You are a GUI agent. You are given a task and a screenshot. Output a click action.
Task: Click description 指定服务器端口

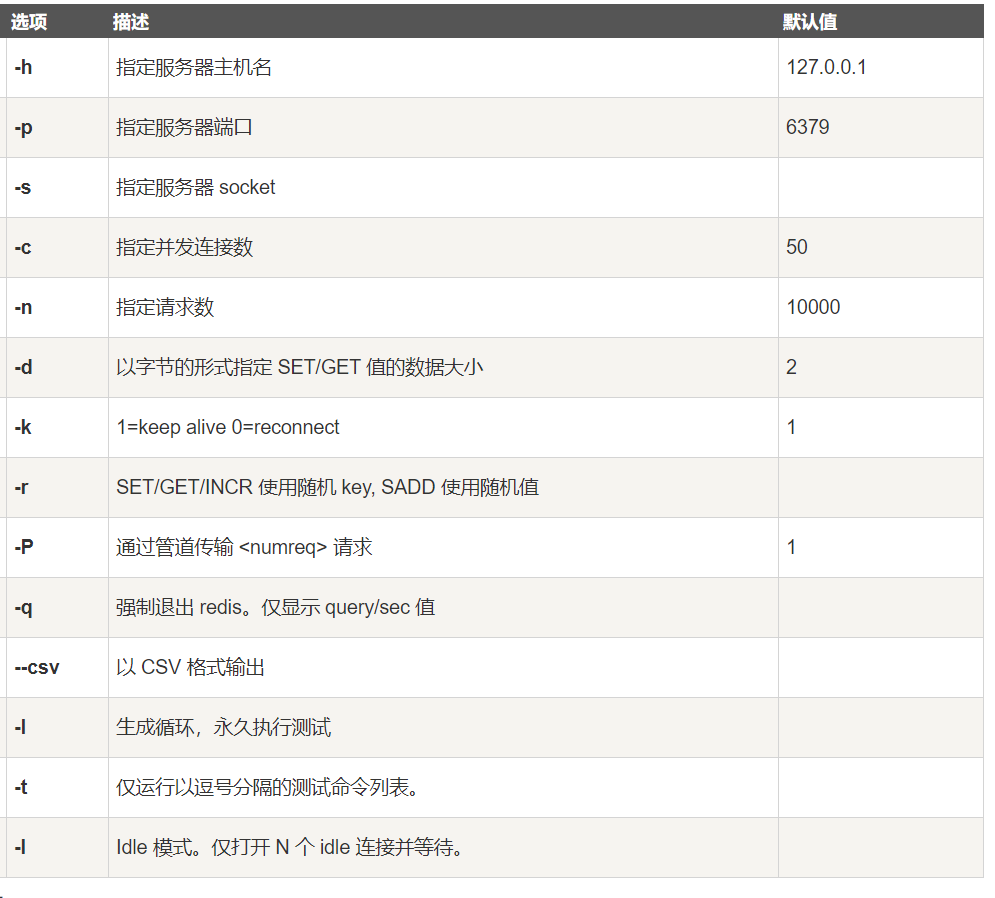(x=184, y=127)
